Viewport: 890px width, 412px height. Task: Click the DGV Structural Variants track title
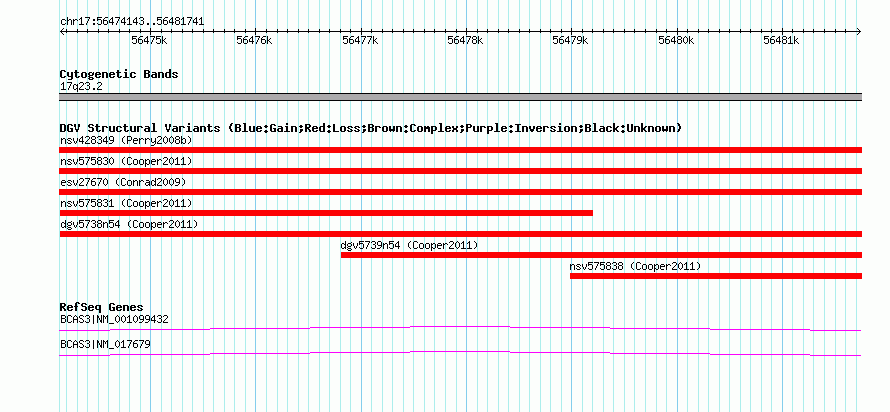point(371,128)
